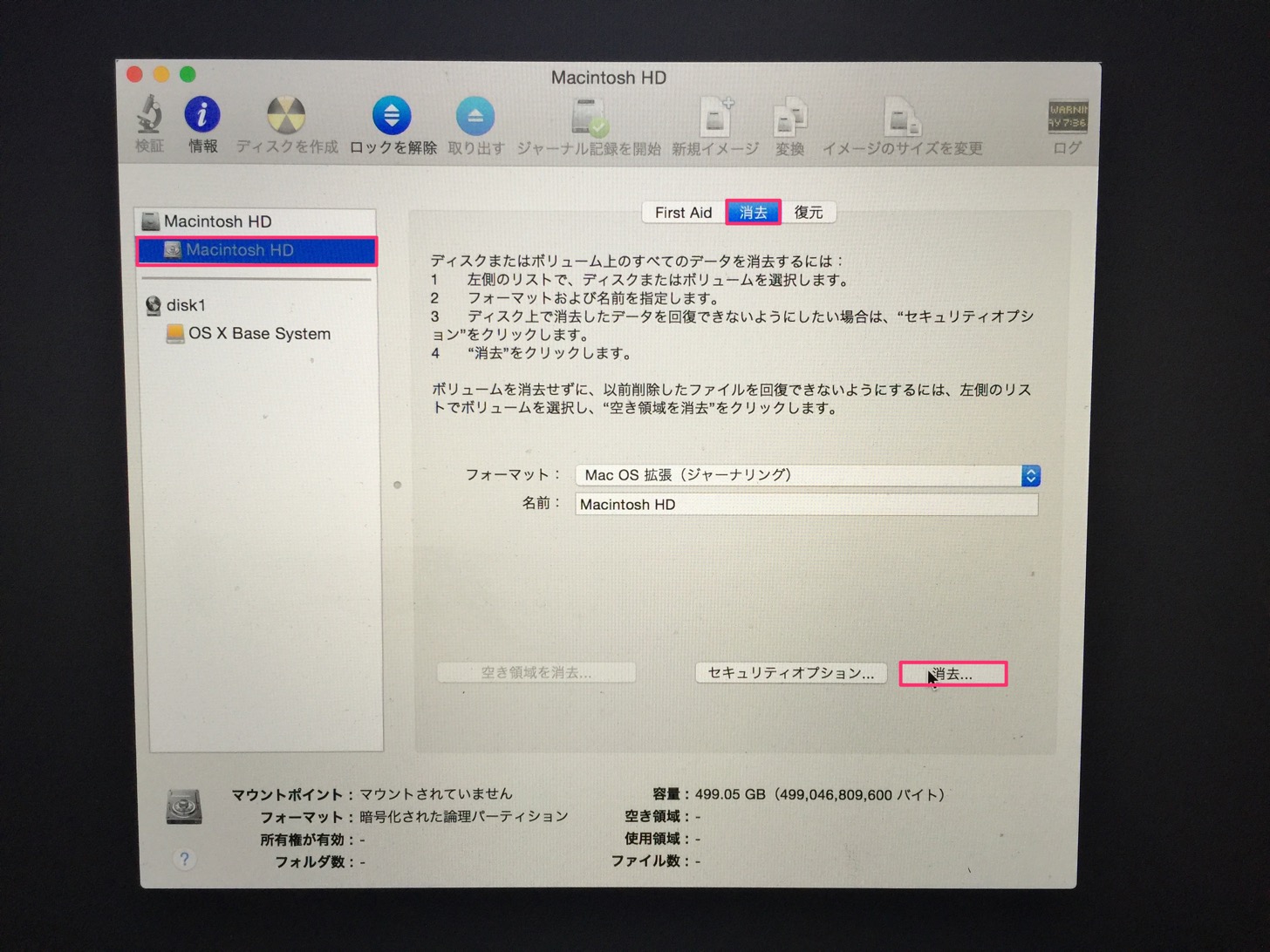Click the Verify (検証) microscope icon

150,115
